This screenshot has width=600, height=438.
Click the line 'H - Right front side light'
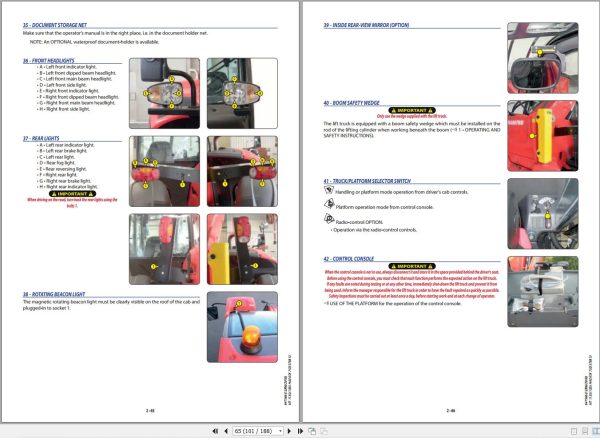(64, 109)
